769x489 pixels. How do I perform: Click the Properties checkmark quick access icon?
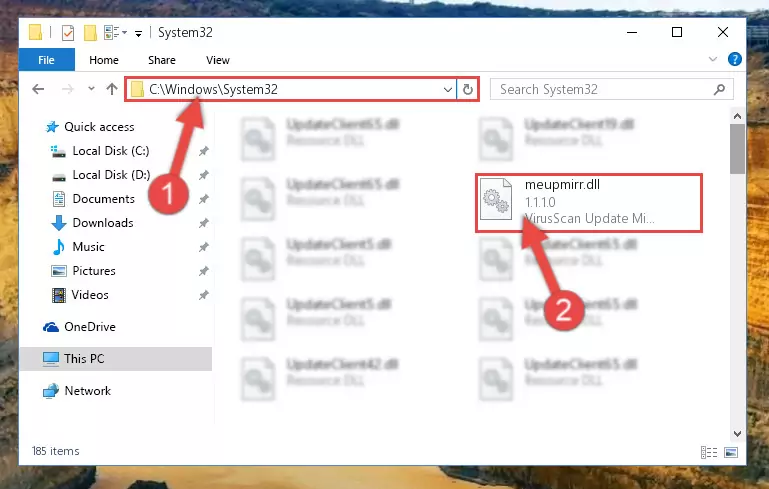(x=68, y=33)
